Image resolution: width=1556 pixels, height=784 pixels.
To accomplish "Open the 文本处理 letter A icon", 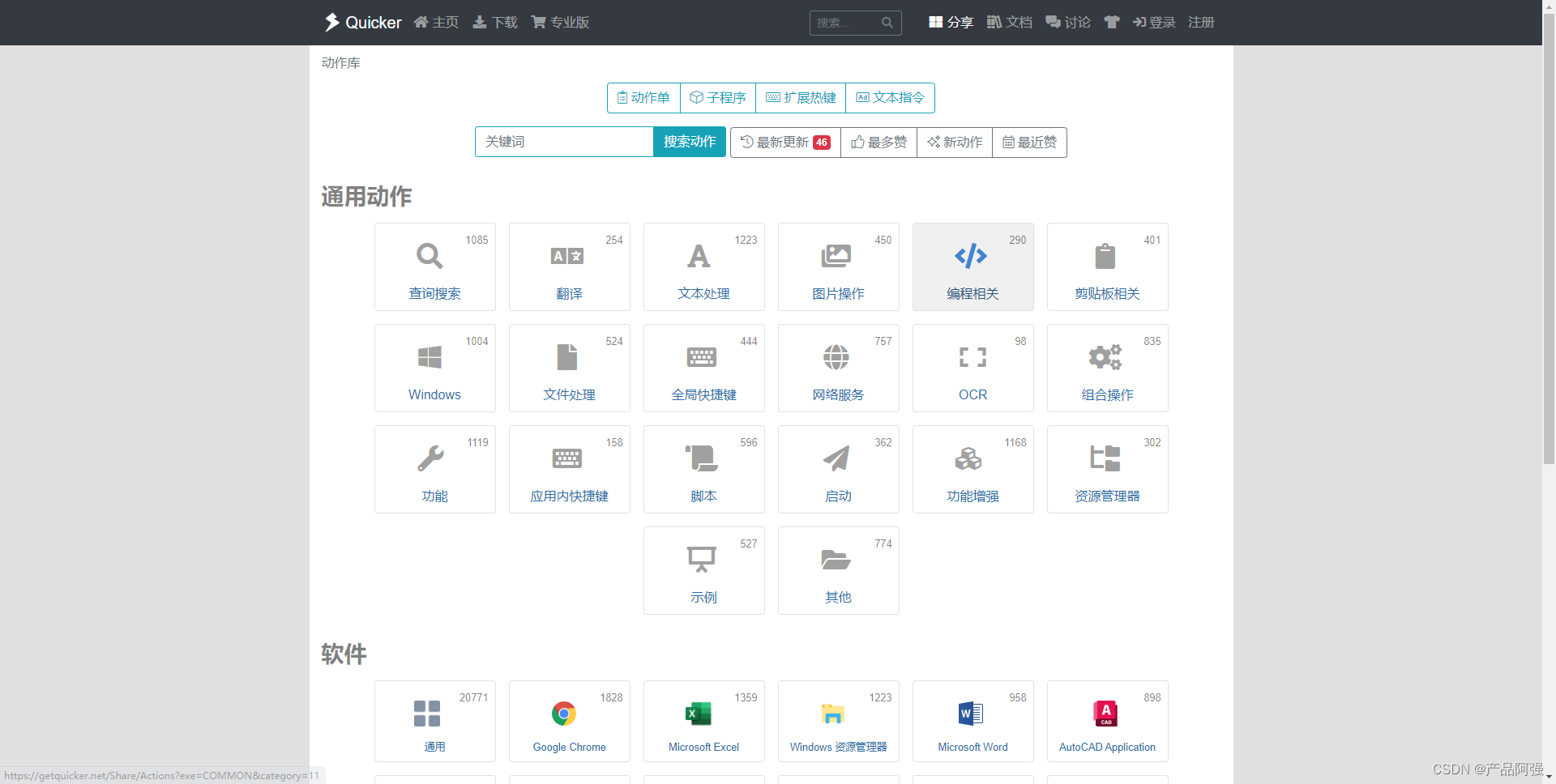I will [x=699, y=256].
